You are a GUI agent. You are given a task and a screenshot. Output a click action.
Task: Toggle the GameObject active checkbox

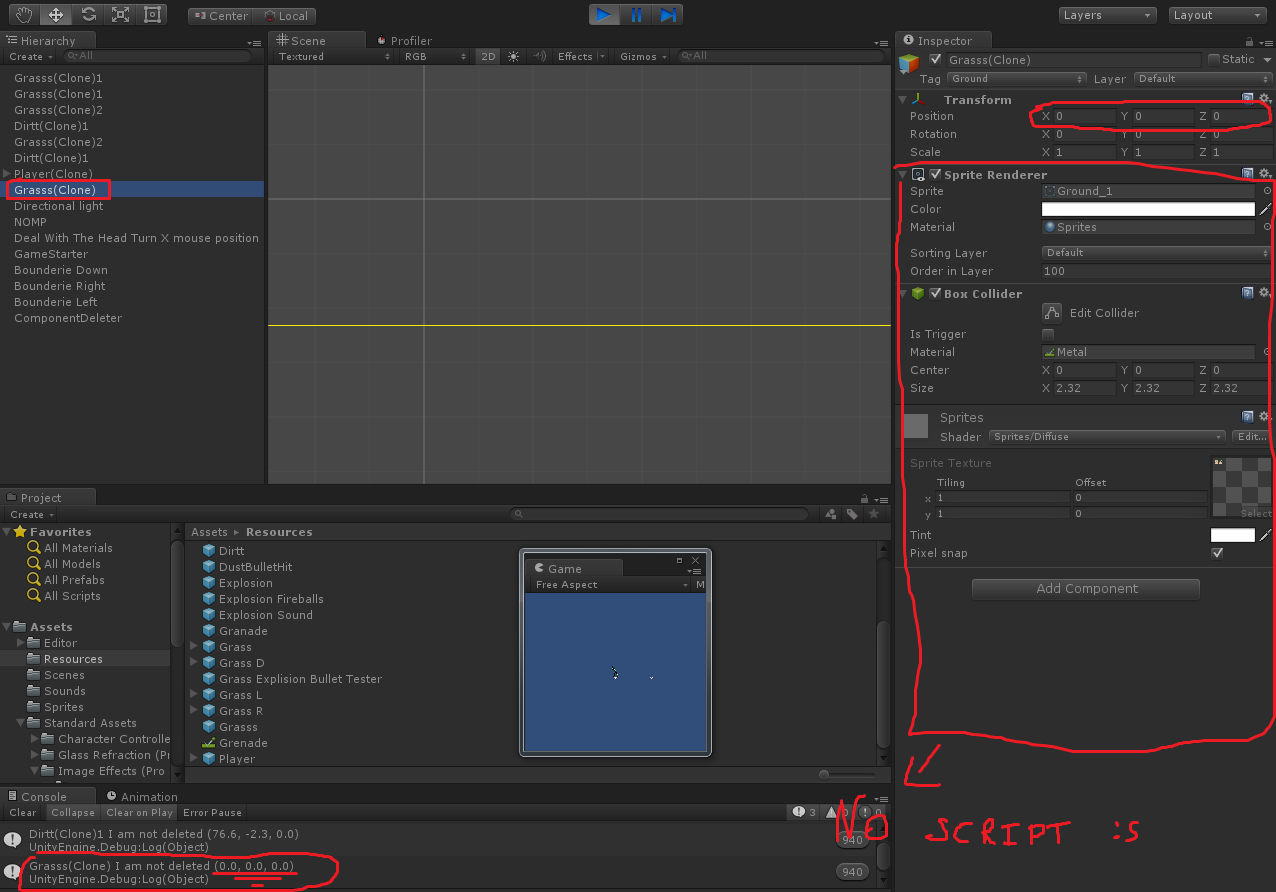pyautogui.click(x=936, y=60)
